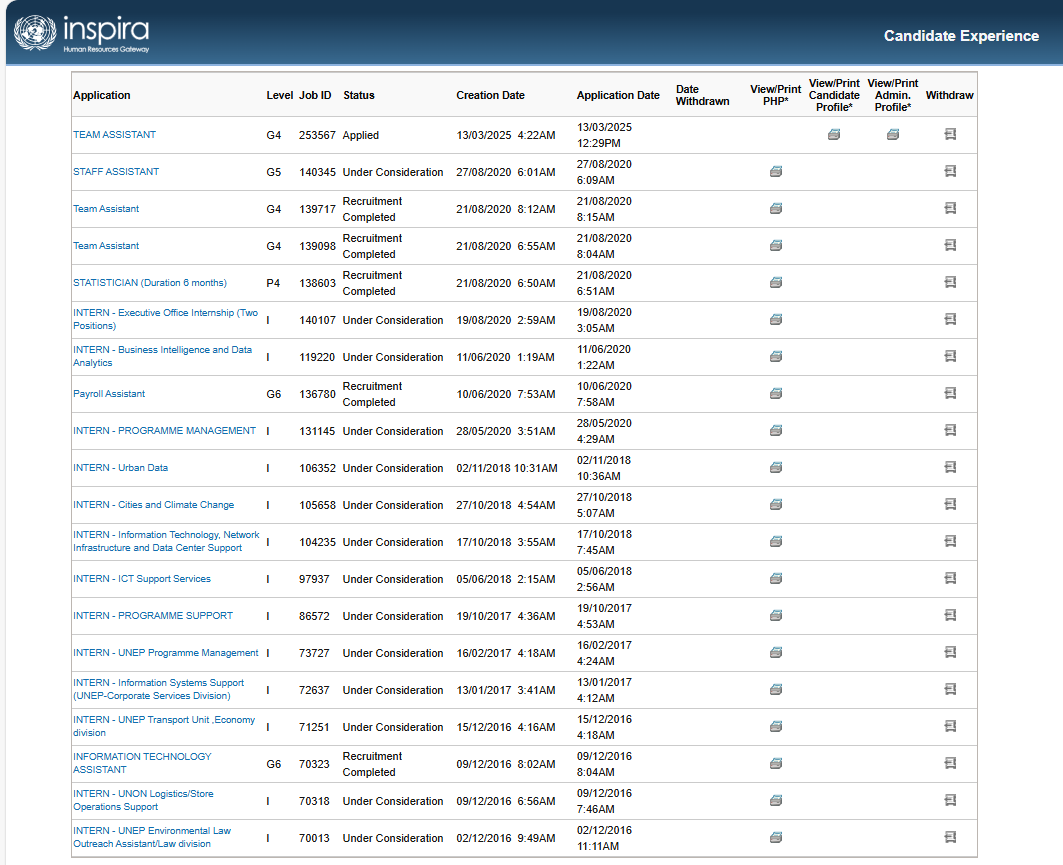Viewport: 1063px width, 865px height.
Task: Open INFORMATION TECHNOLOGY ASSISTANT application
Action: click(142, 763)
